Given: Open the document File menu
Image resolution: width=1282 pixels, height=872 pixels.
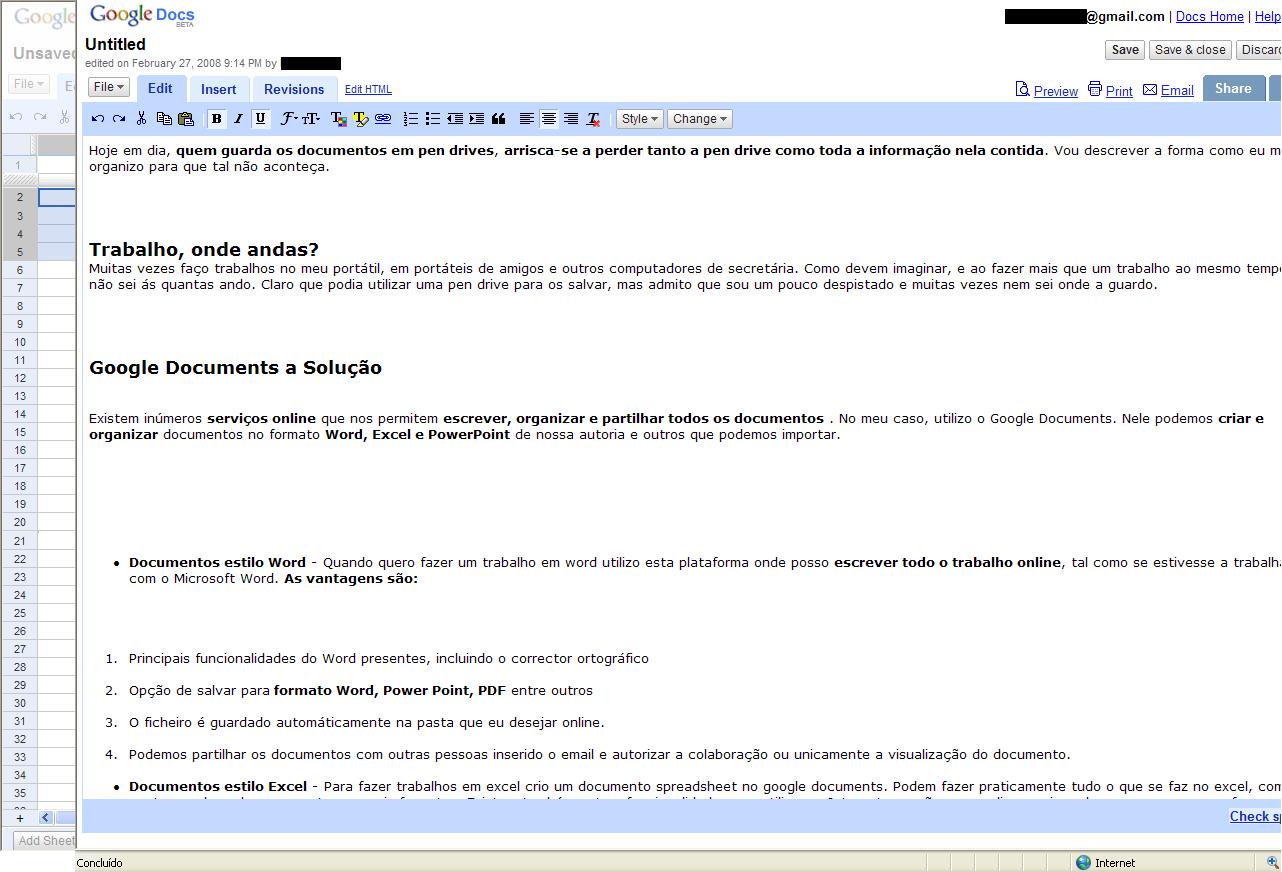Looking at the screenshot, I should pos(109,87).
